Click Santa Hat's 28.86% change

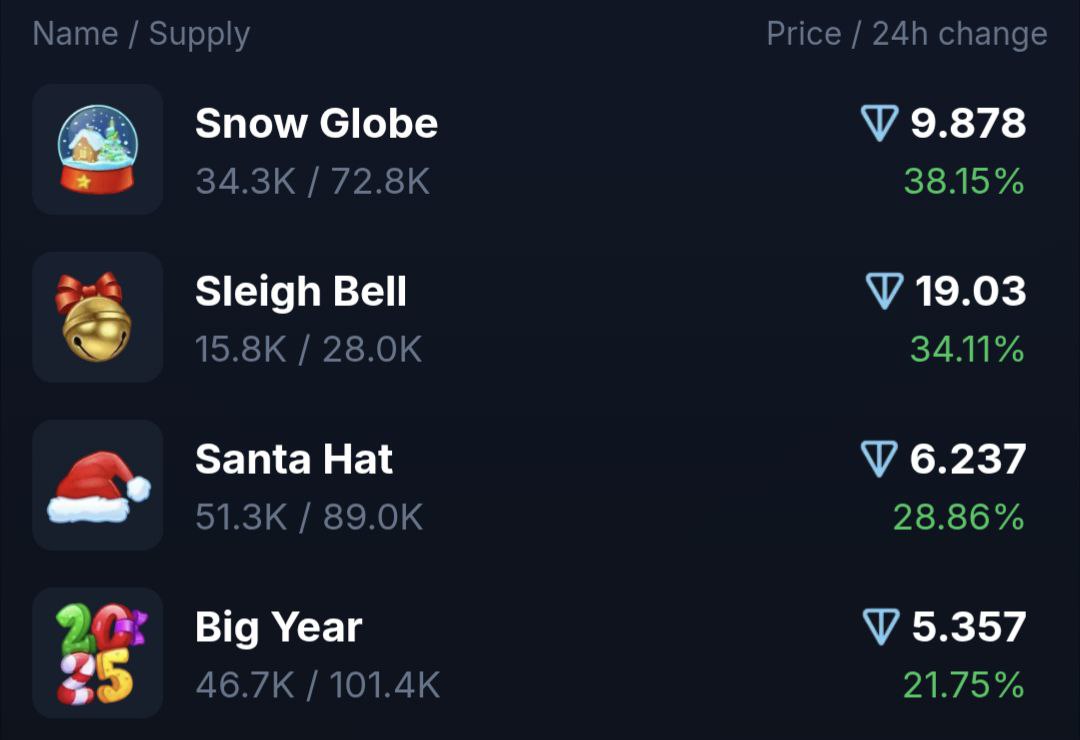pyautogui.click(x=959, y=517)
